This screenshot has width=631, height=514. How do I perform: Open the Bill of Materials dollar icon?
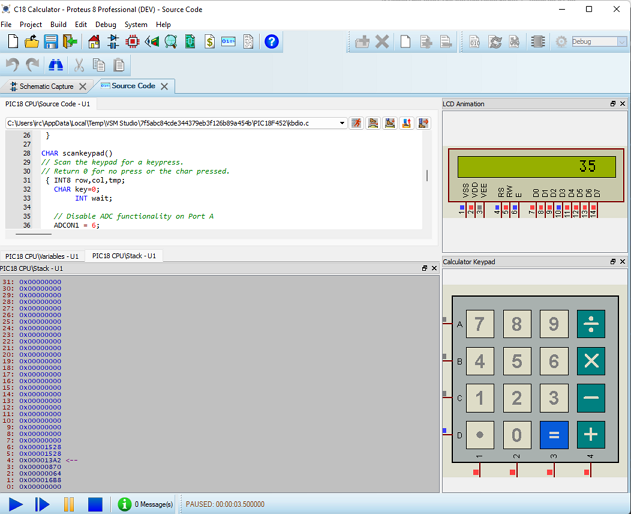(209, 42)
